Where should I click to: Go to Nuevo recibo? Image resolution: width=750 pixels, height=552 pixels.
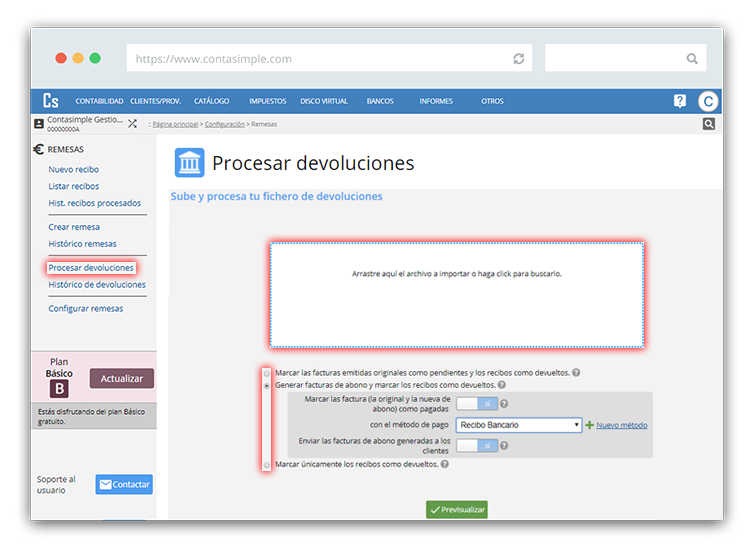tap(74, 169)
